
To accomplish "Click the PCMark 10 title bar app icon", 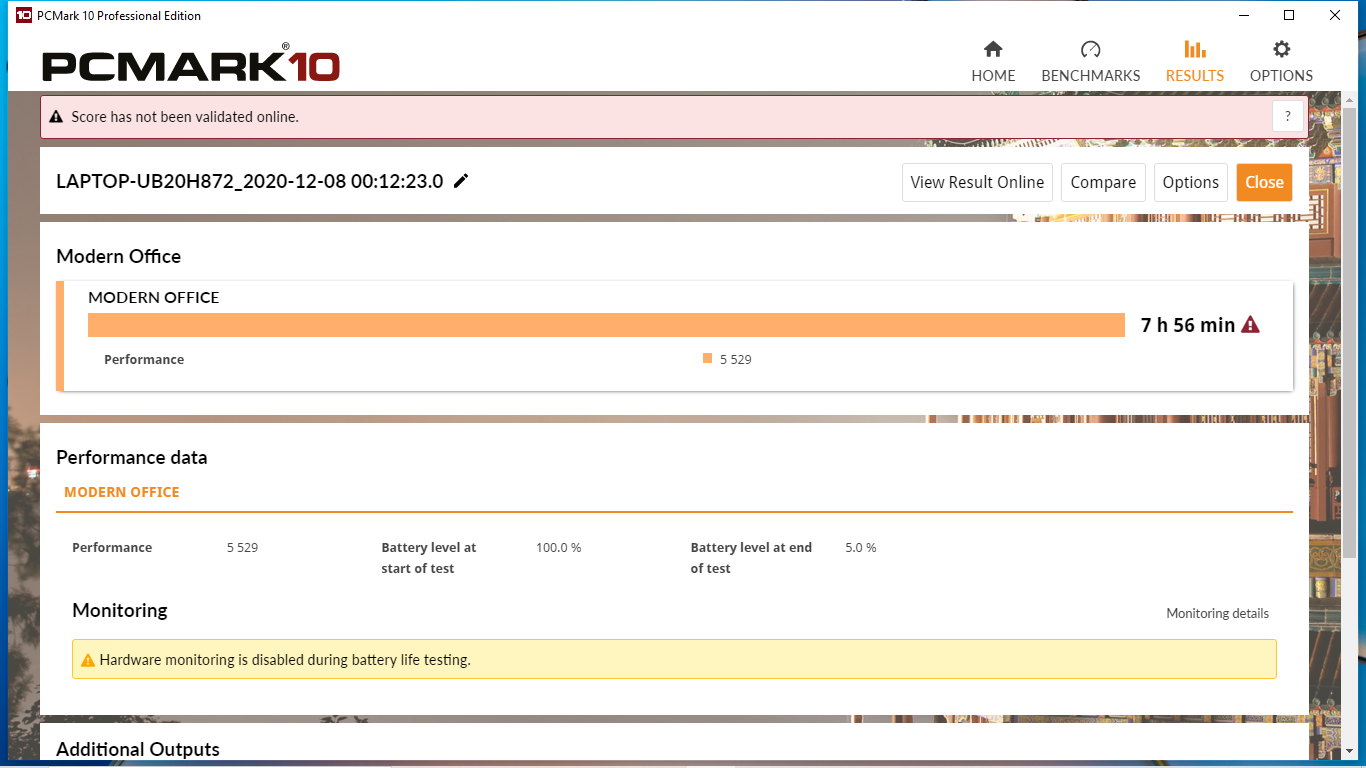I will [23, 15].
